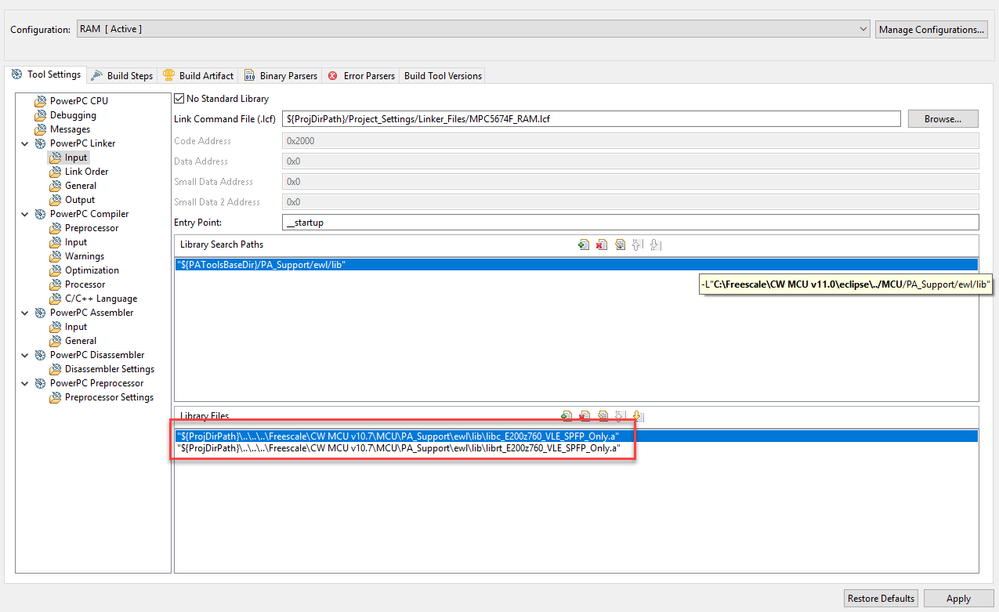Move library file up in list
Screen dimensions: 999x612
(621, 416)
